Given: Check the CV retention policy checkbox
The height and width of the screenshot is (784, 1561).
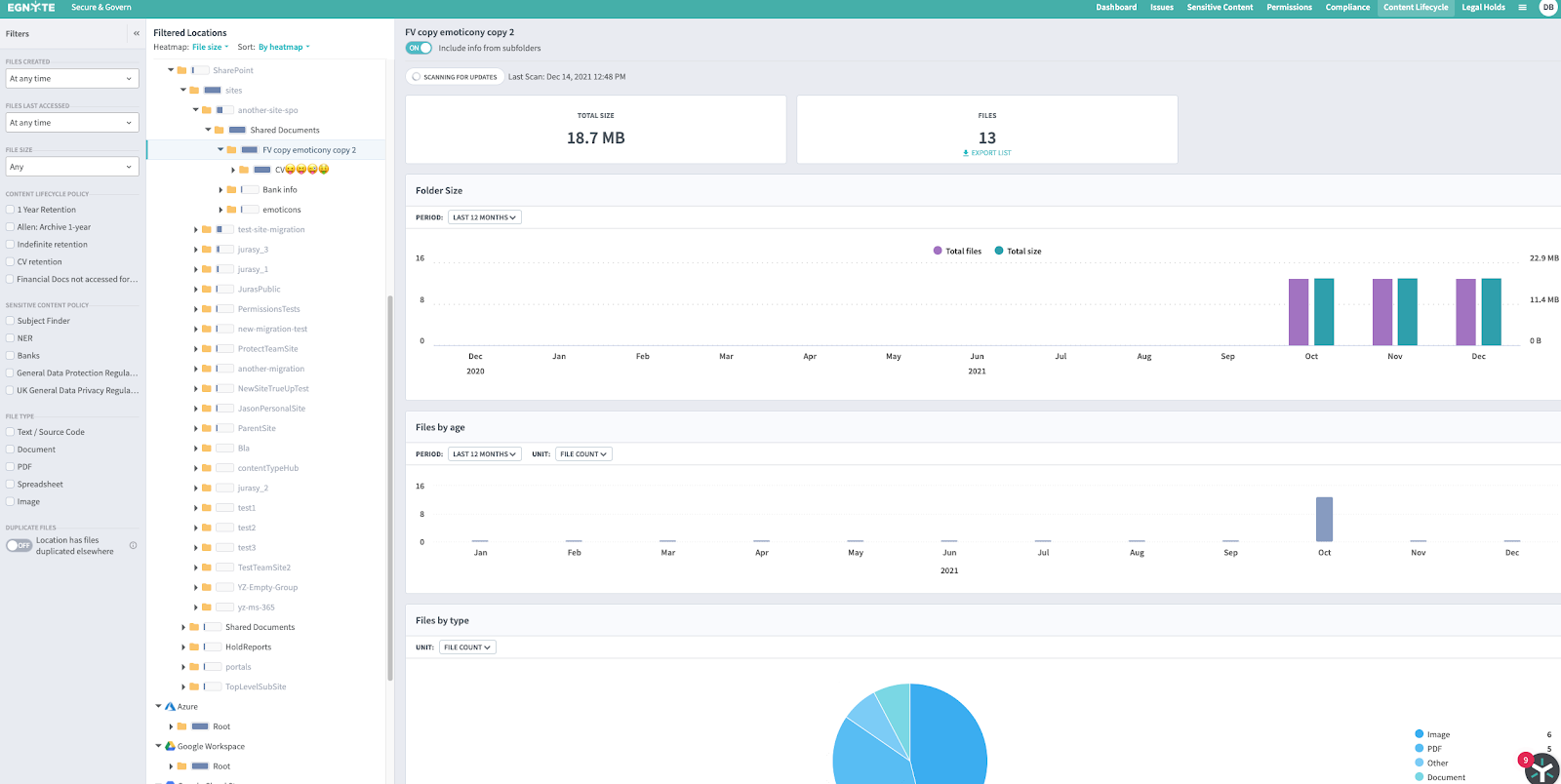Looking at the screenshot, I should coord(10,262).
